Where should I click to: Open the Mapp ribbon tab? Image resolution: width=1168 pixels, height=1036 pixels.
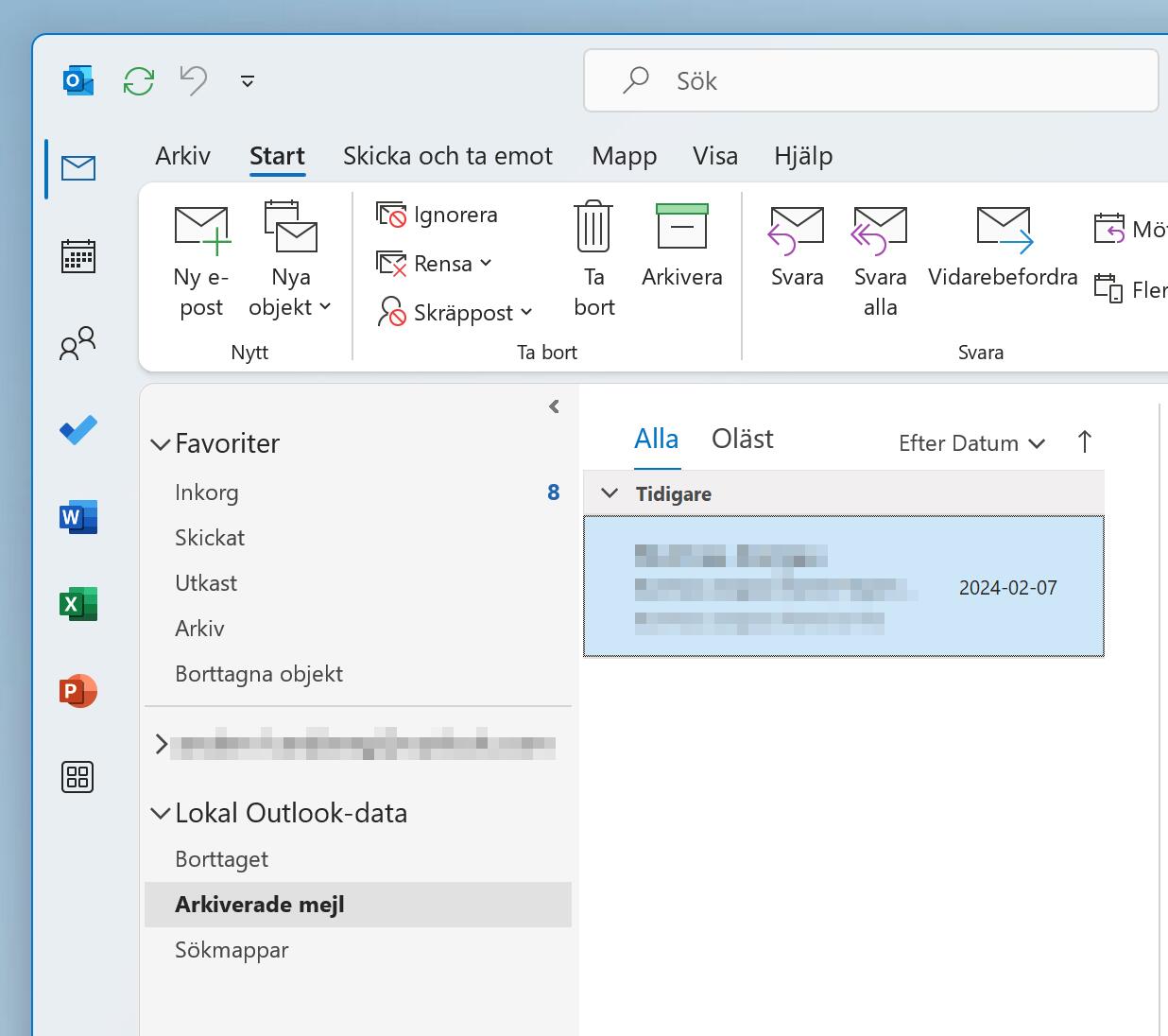click(624, 155)
